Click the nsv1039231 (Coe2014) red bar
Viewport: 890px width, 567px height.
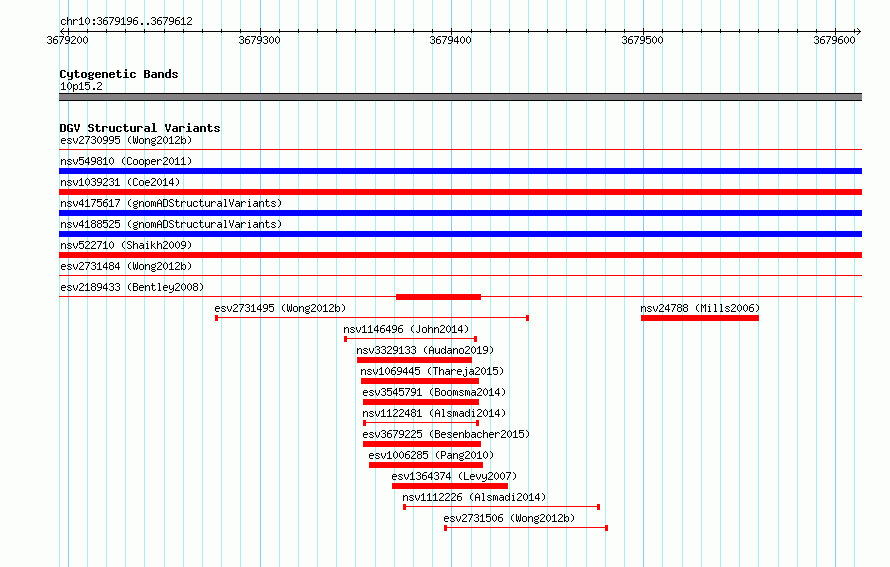coord(460,192)
